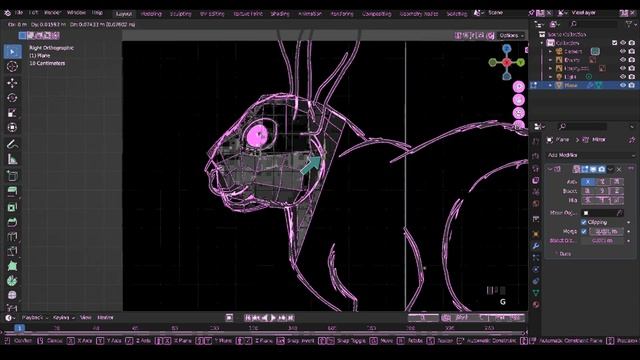
Task: Expand the Plane row in outliner
Action: click(x=551, y=85)
